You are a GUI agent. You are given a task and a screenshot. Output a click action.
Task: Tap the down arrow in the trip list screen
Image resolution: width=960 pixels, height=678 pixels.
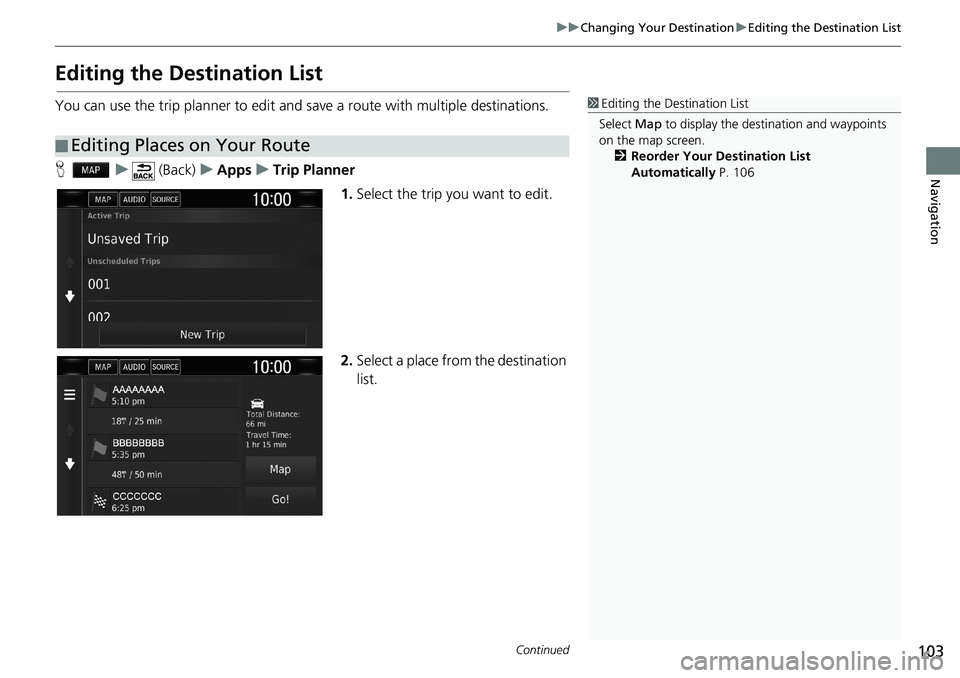pos(70,296)
